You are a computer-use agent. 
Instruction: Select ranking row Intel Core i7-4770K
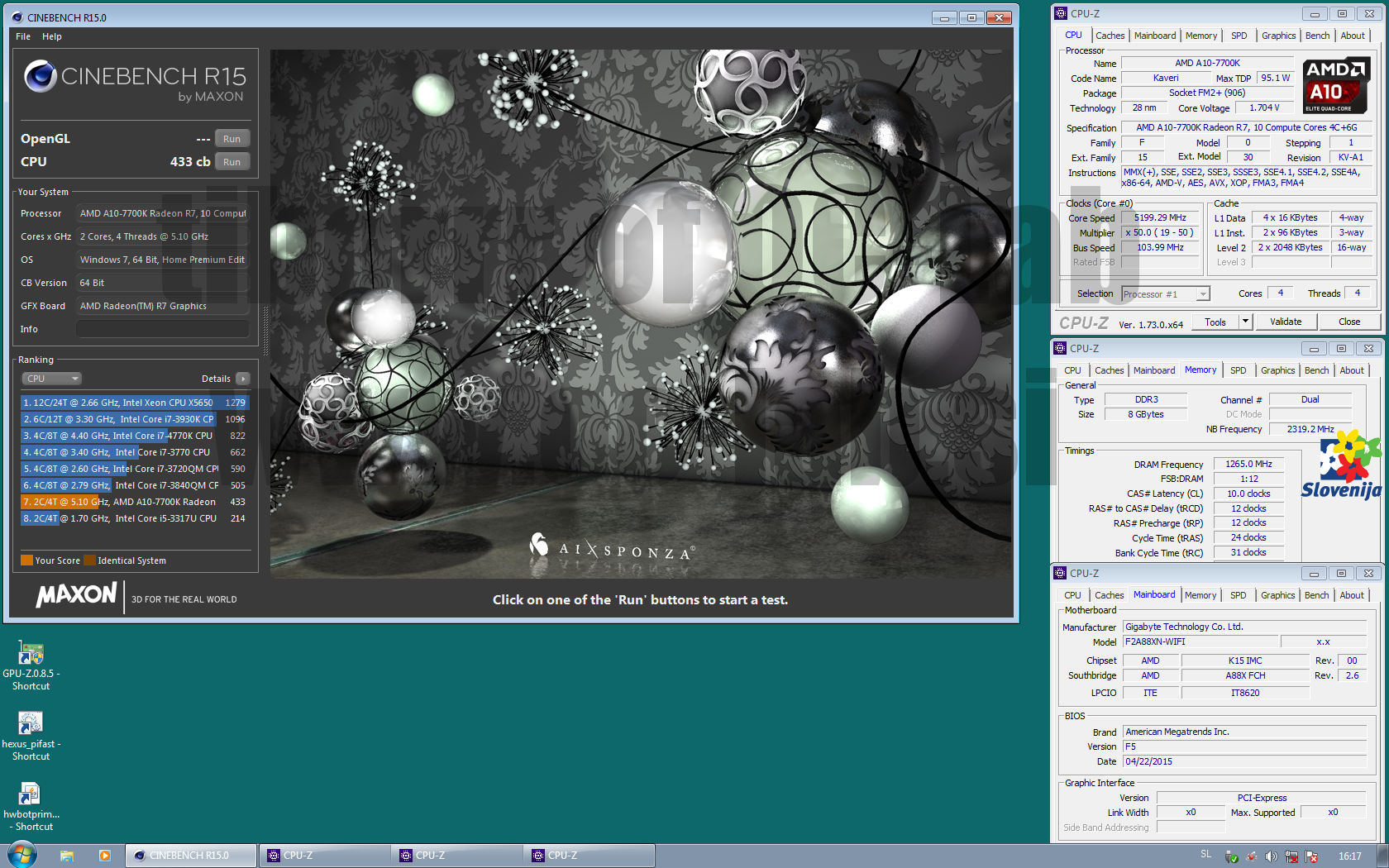[x=134, y=436]
